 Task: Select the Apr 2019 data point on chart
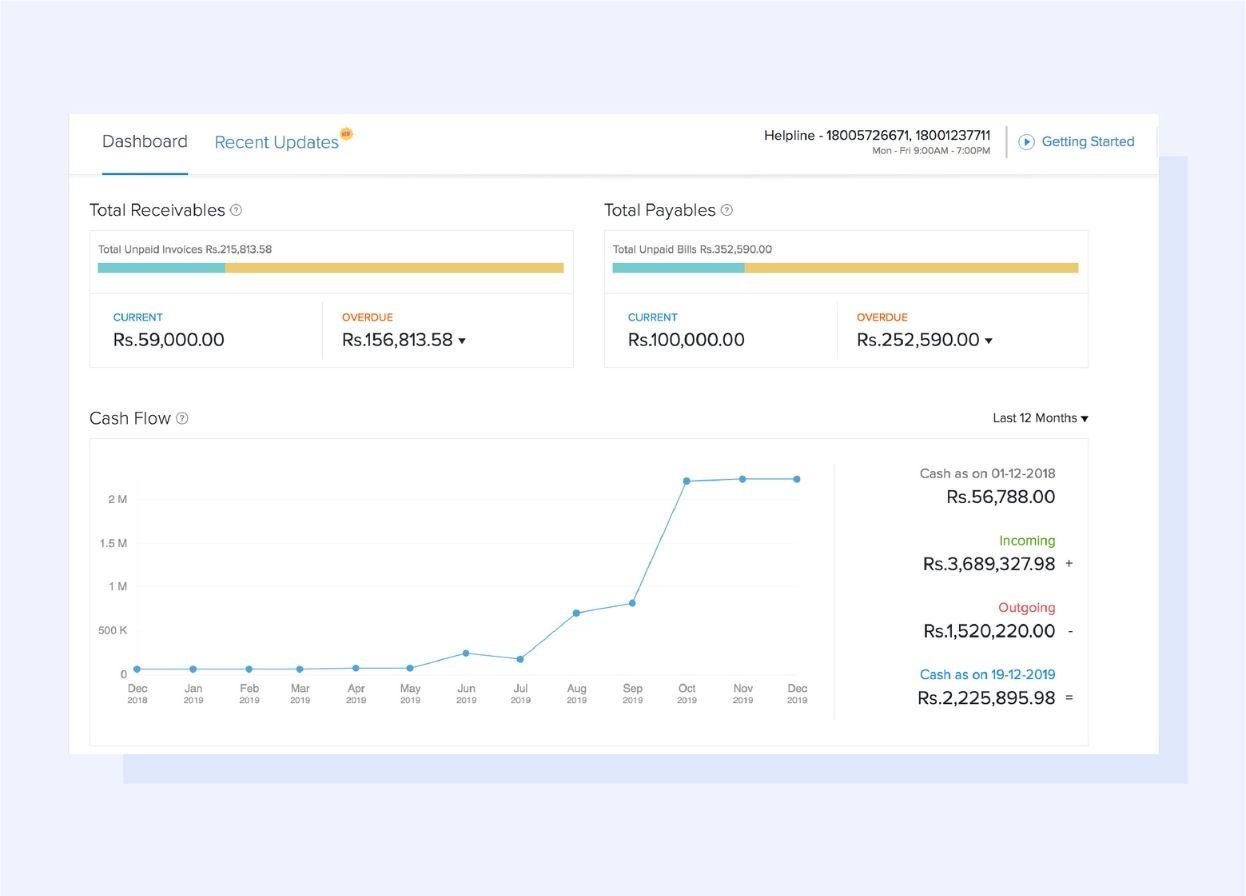356,668
